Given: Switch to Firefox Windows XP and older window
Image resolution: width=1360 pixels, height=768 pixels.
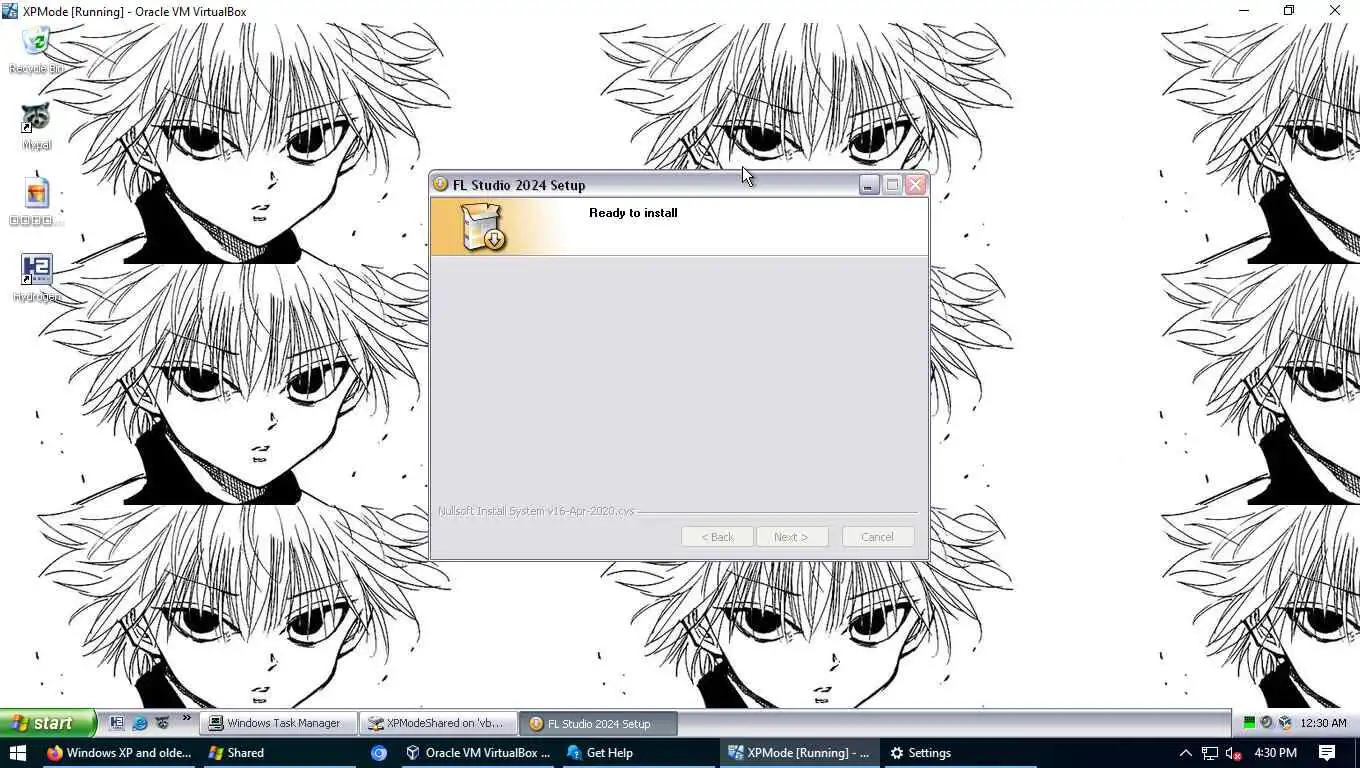Looking at the screenshot, I should (119, 753).
